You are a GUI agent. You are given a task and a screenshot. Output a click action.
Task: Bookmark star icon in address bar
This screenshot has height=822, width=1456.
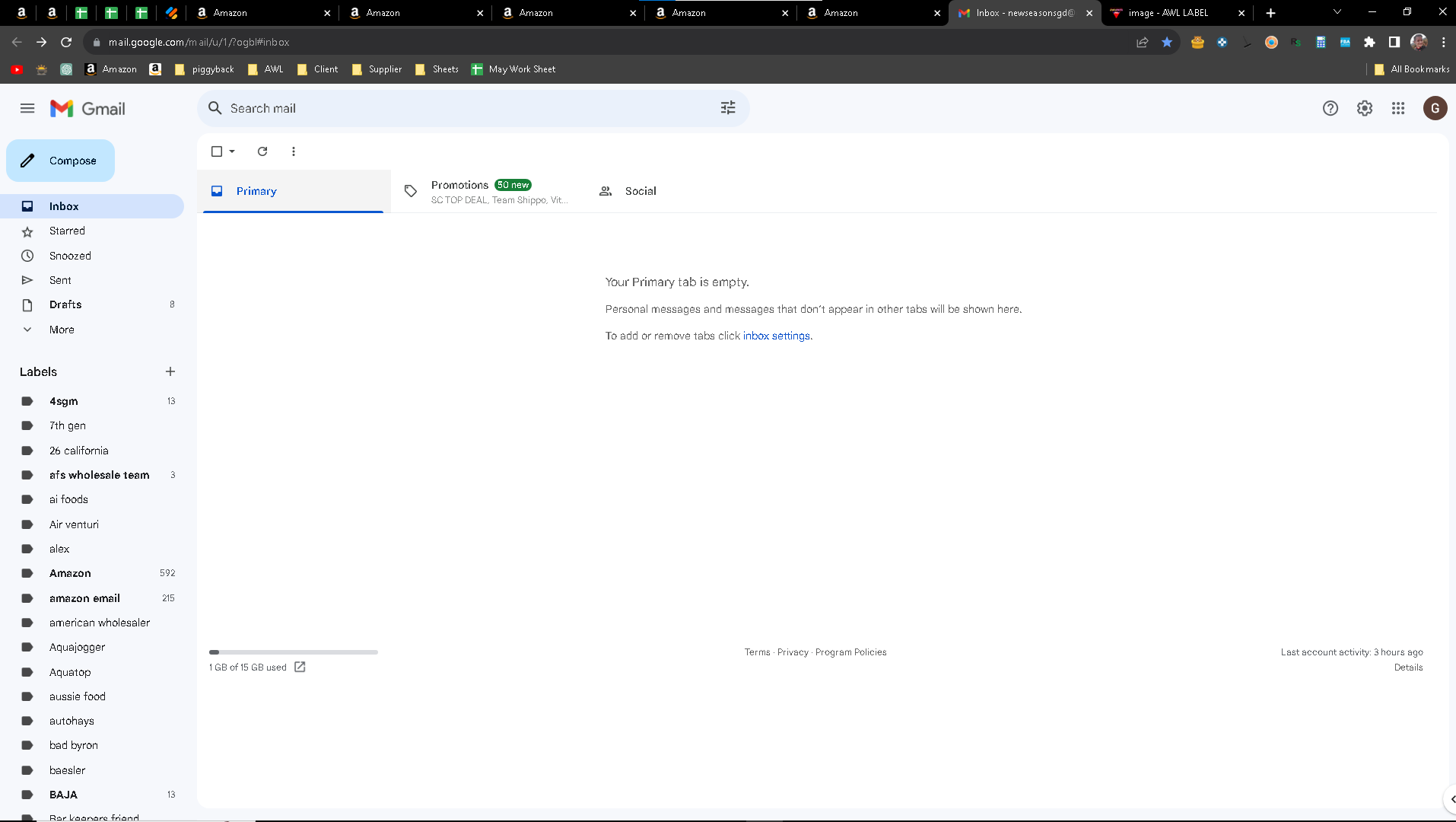pyautogui.click(x=1167, y=42)
